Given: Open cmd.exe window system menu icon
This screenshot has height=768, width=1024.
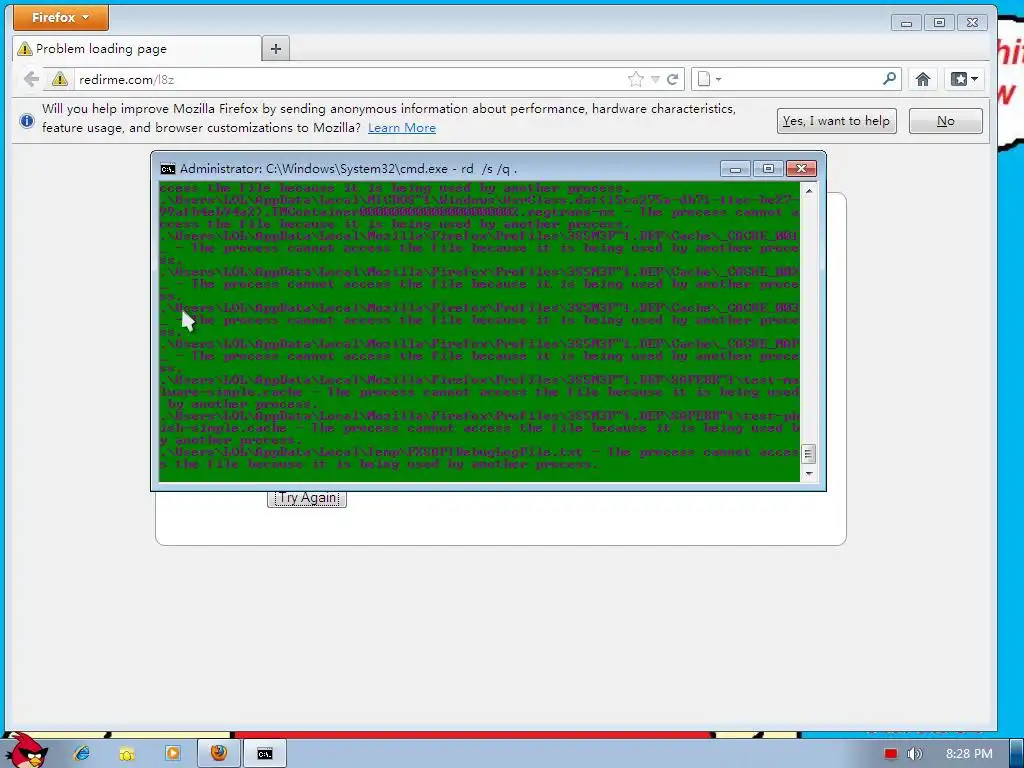Looking at the screenshot, I should 168,169.
